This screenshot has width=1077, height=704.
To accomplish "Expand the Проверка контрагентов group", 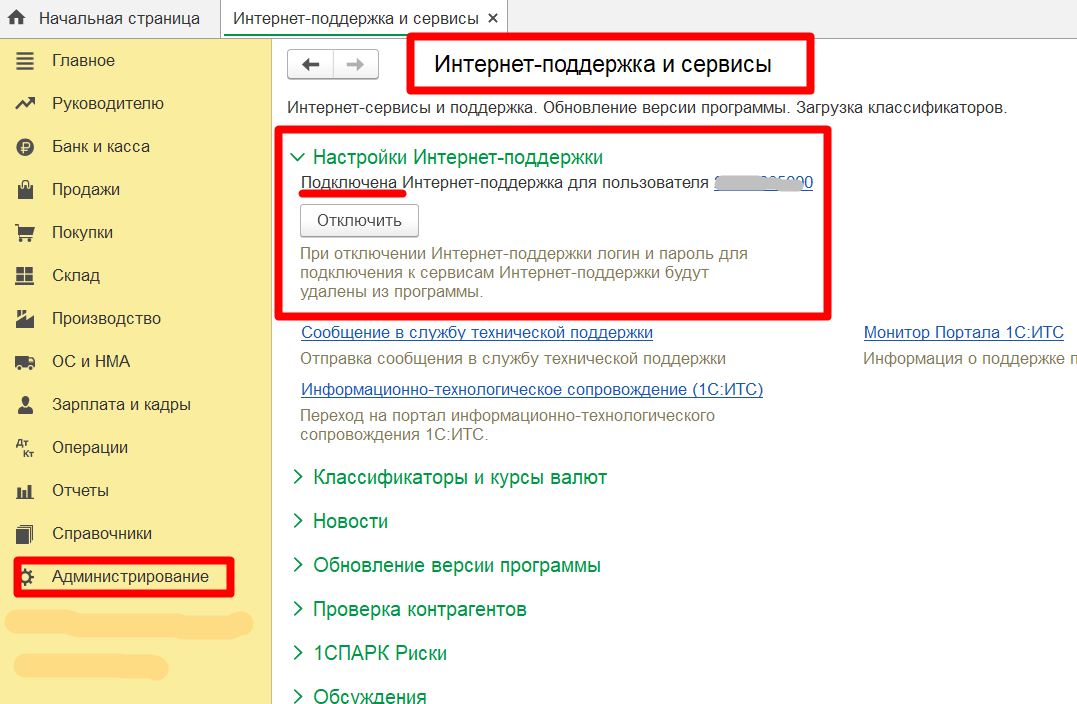I will pos(420,609).
